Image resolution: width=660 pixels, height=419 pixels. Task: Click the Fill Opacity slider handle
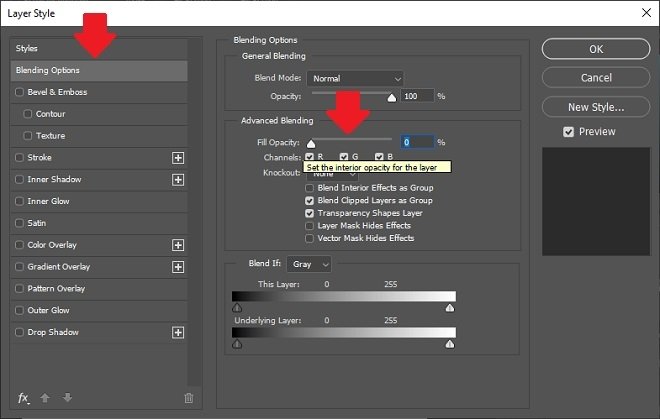(x=311, y=144)
